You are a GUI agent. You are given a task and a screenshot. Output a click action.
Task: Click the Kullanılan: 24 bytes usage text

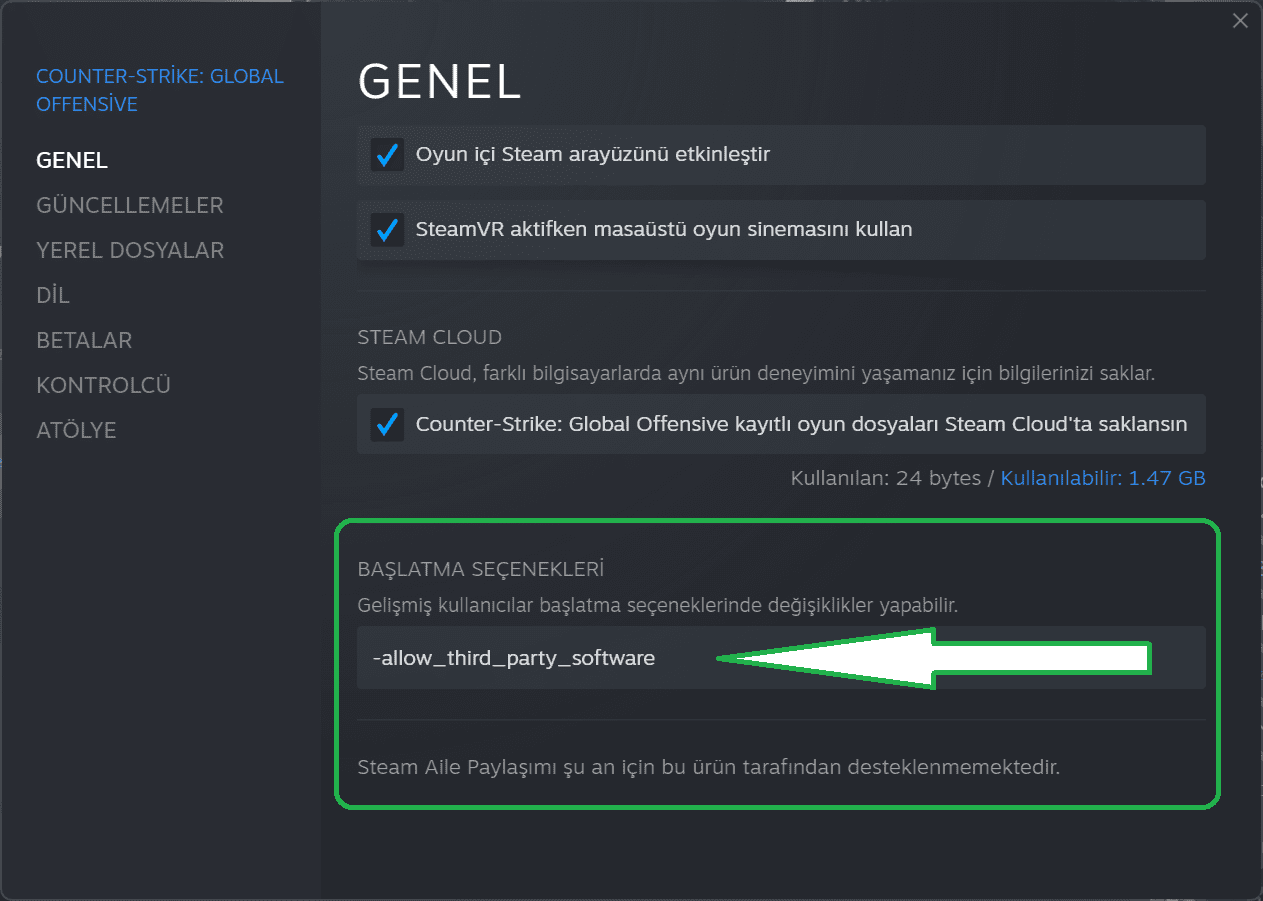click(x=886, y=478)
